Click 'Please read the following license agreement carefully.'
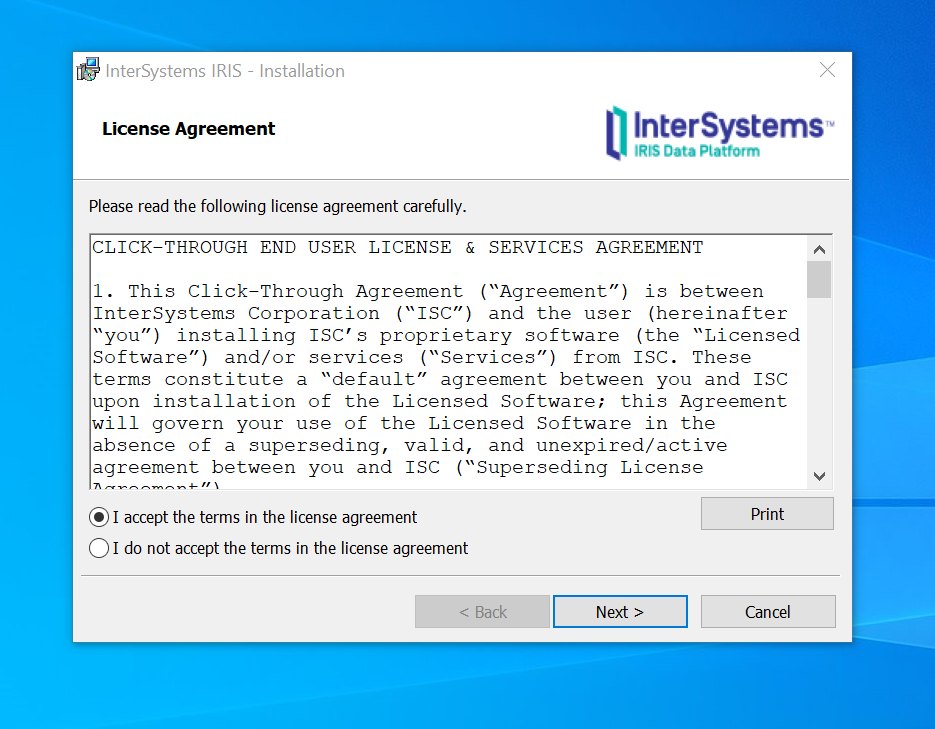The height and width of the screenshot is (729, 935). (x=277, y=206)
